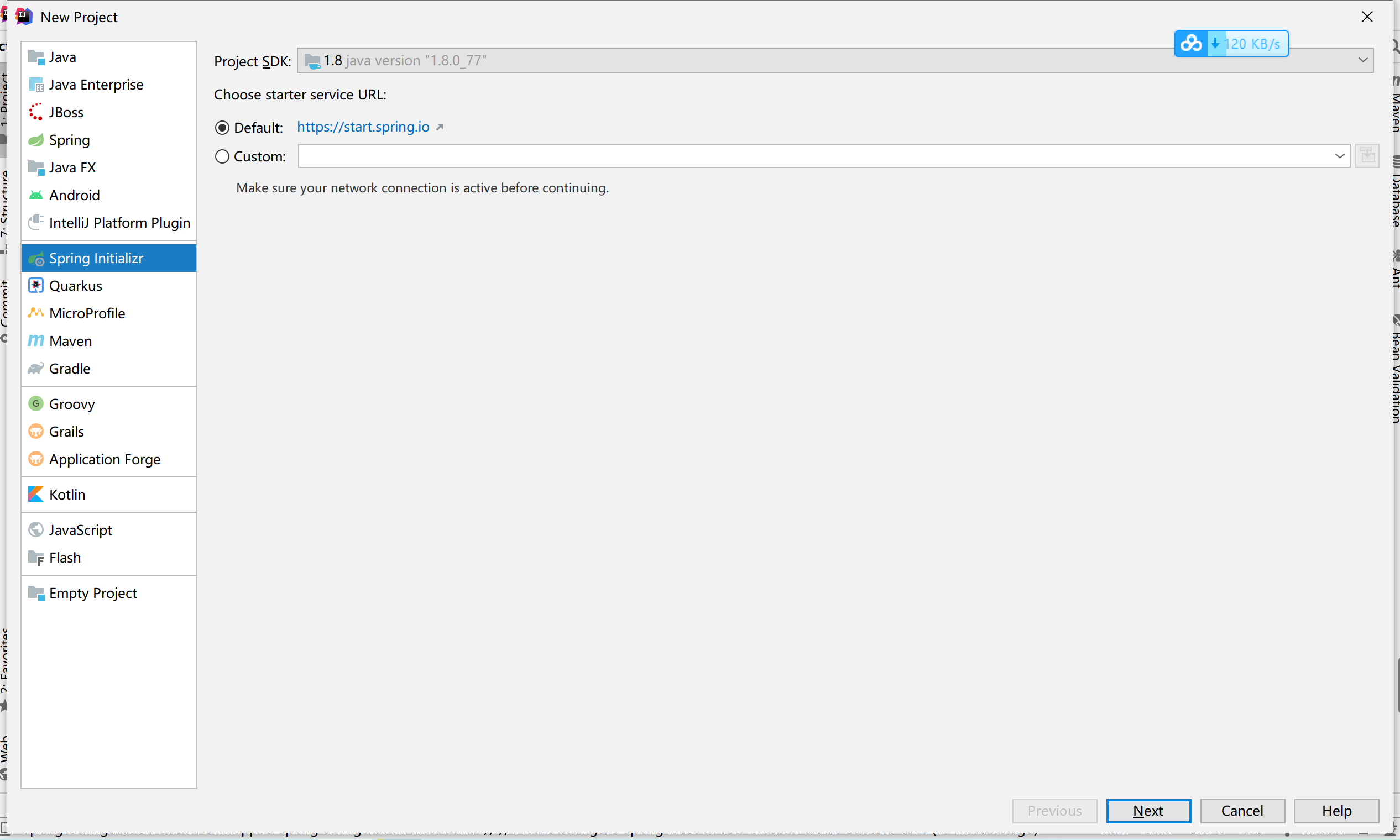Image resolution: width=1400 pixels, height=840 pixels.
Task: Click the IntelliJ logo in title bar
Action: coord(24,17)
